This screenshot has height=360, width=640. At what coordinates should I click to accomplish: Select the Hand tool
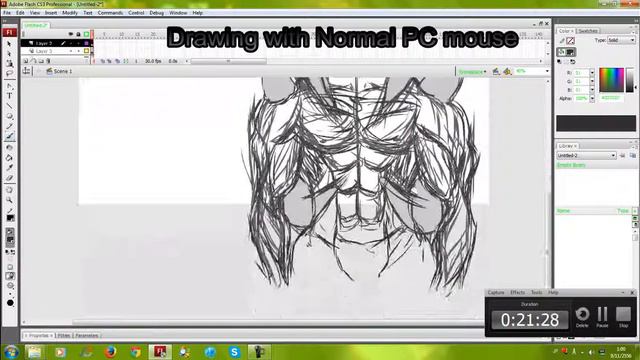click(9, 190)
